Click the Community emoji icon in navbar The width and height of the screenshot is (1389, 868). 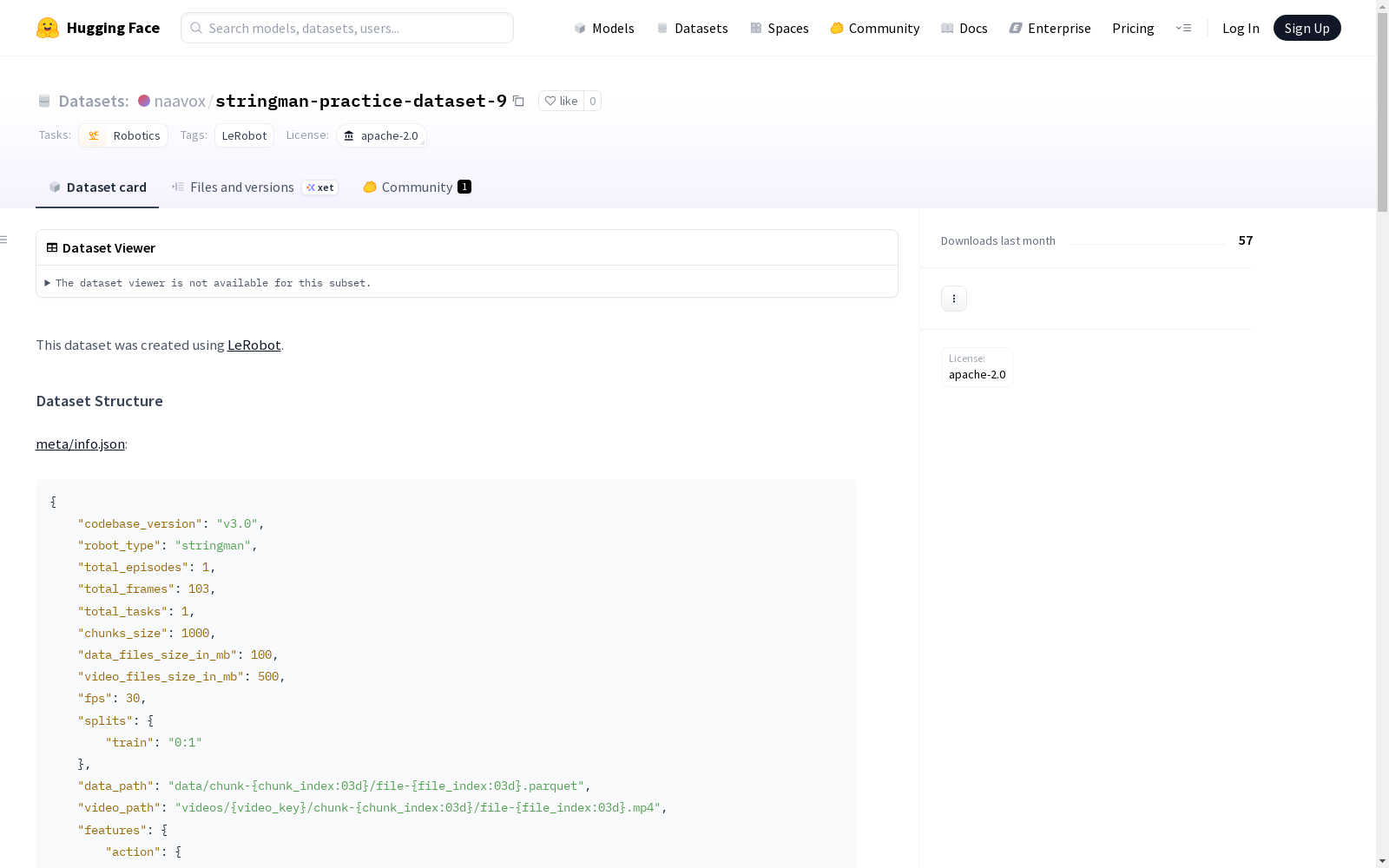pos(837,28)
